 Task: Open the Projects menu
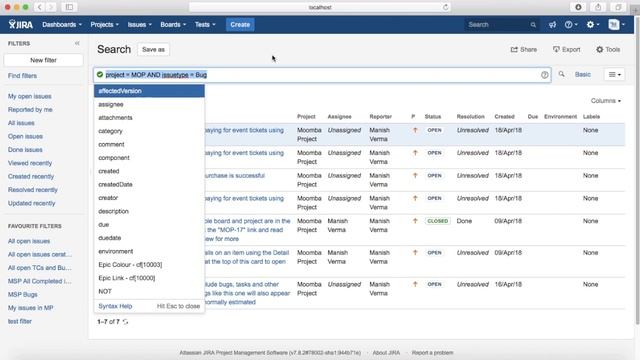104,24
